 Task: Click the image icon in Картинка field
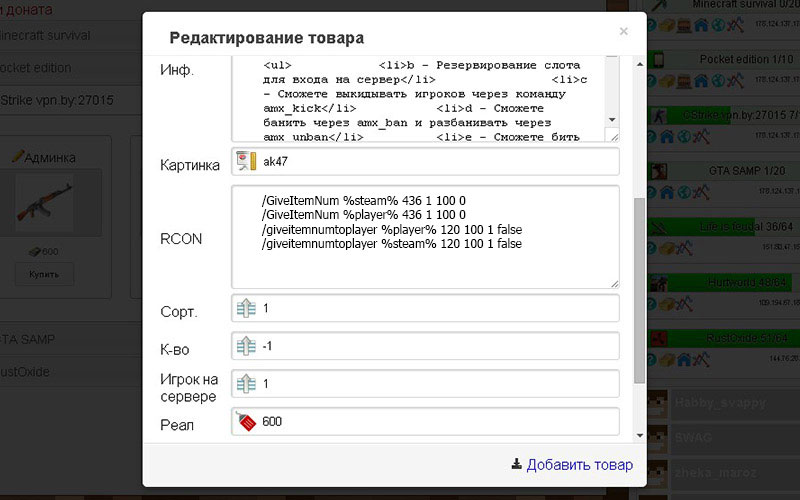pyautogui.click(x=246, y=161)
